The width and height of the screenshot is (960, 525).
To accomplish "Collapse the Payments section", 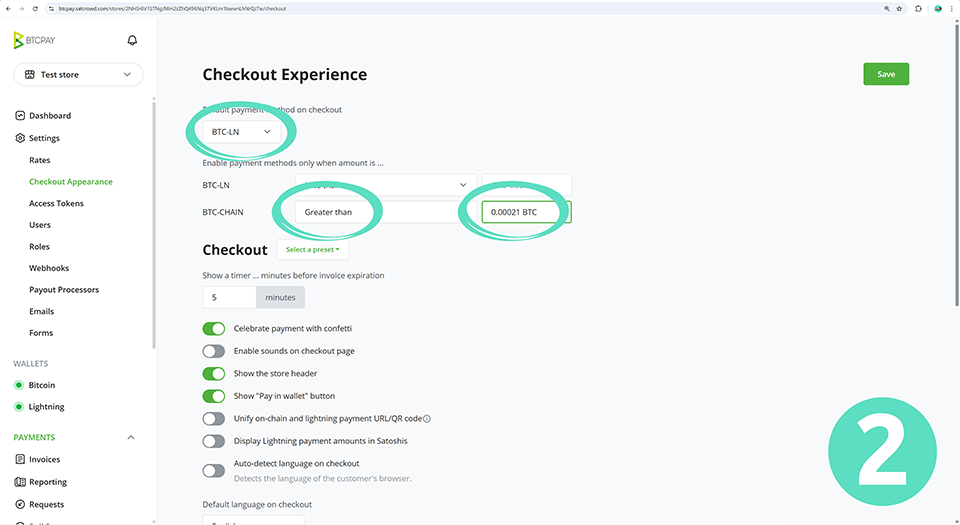I will pyautogui.click(x=131, y=437).
